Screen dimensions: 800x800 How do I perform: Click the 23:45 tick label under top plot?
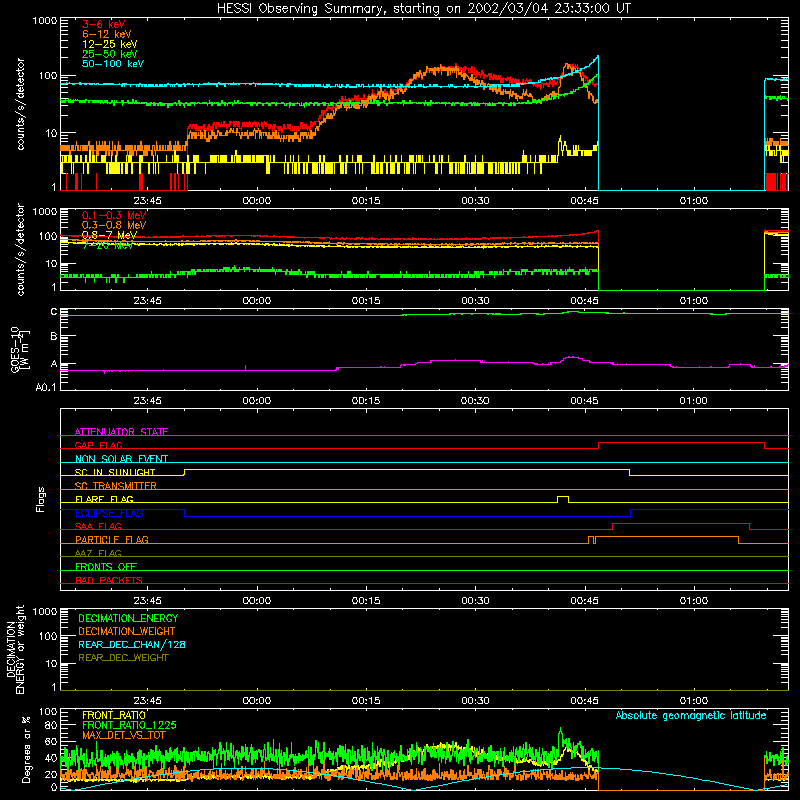click(x=147, y=201)
